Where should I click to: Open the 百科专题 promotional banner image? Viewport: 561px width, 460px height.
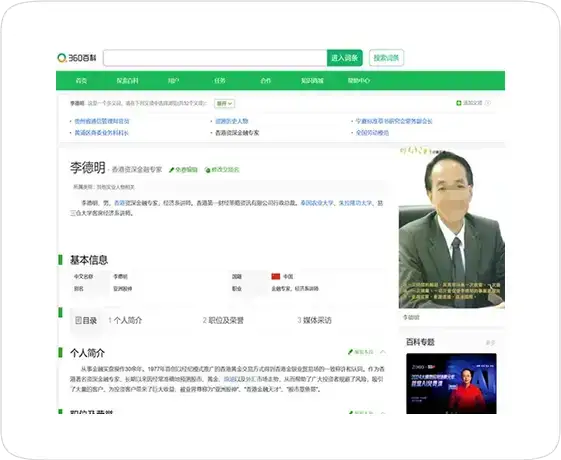click(x=451, y=383)
